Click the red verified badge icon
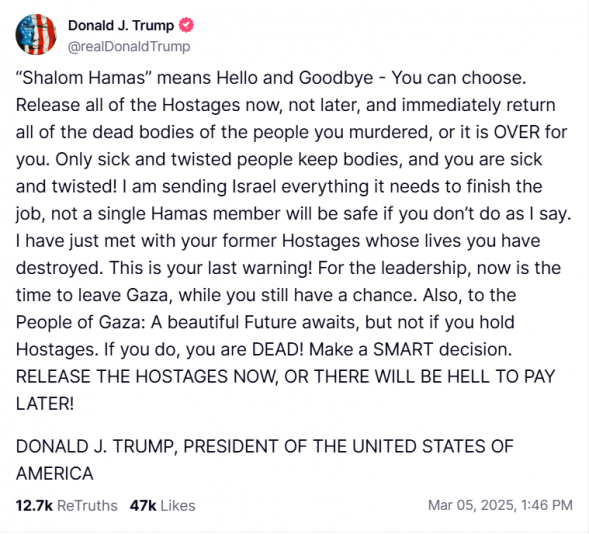Viewport: 589px width, 534px height. (x=186, y=25)
